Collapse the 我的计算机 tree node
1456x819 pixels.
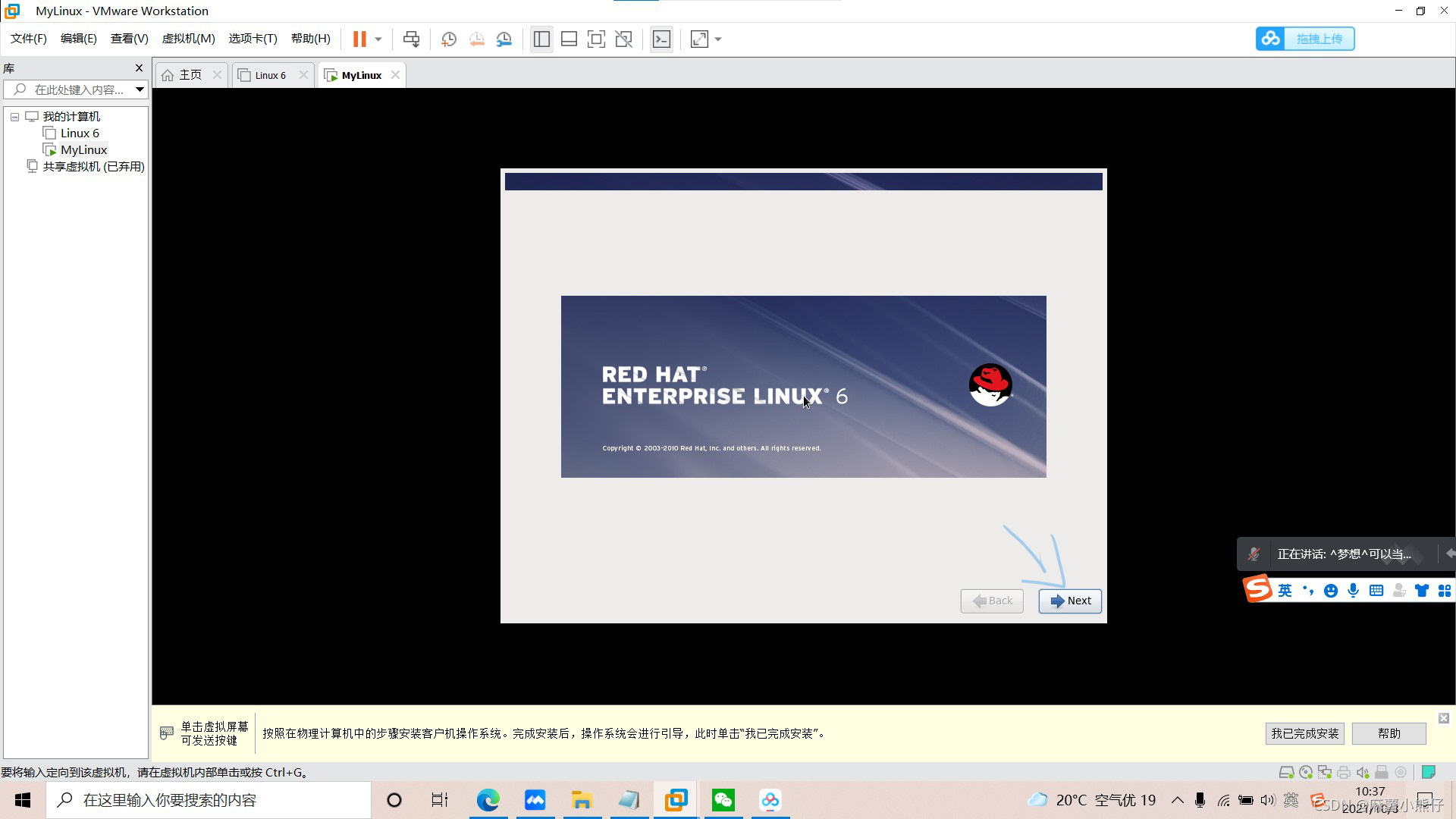click(14, 117)
